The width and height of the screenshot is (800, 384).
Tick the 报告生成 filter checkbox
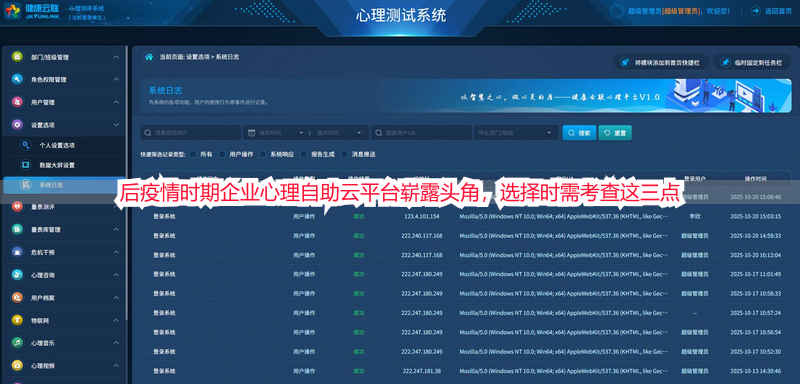[x=304, y=154]
